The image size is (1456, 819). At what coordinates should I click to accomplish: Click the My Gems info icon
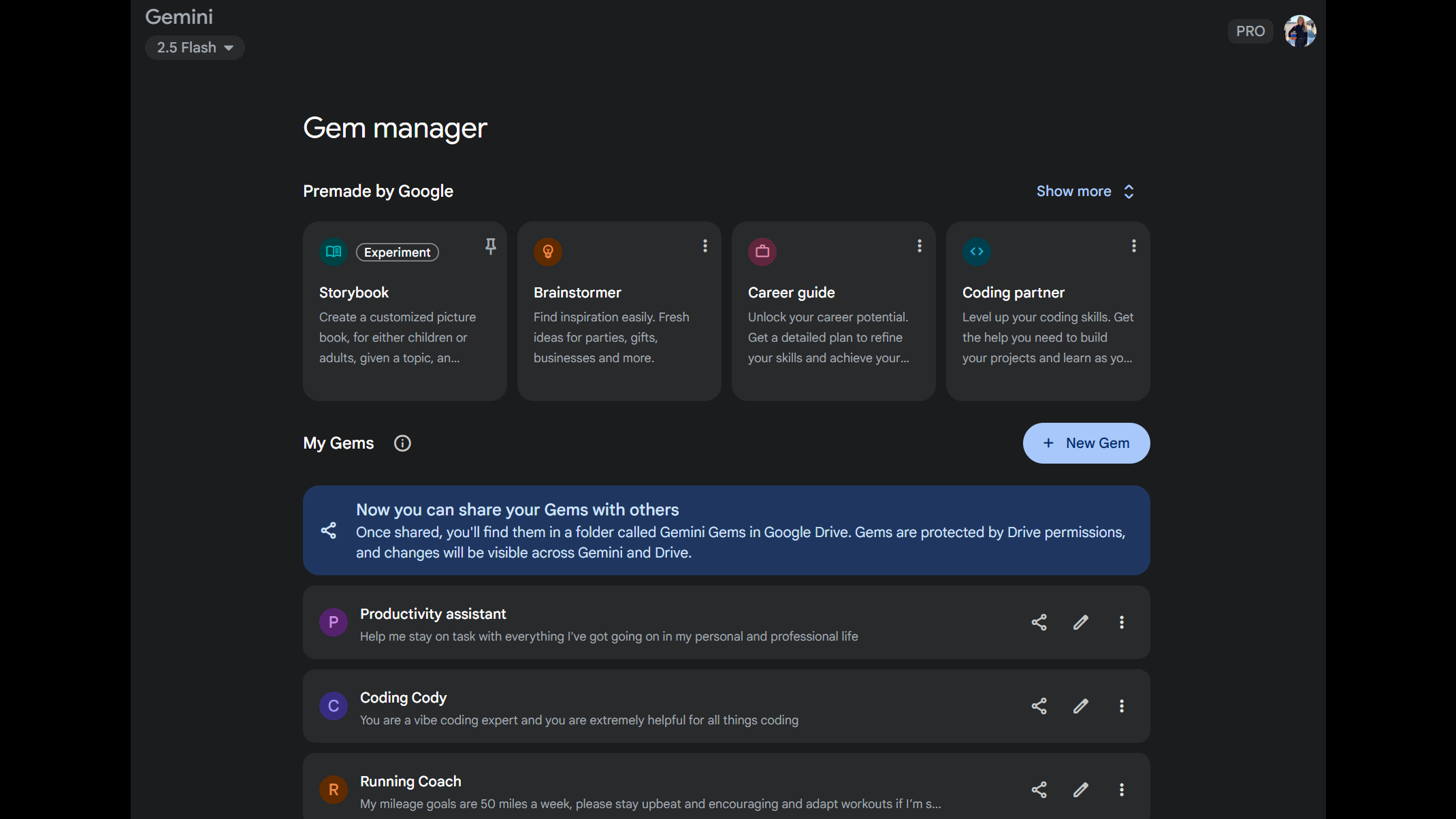coord(402,443)
